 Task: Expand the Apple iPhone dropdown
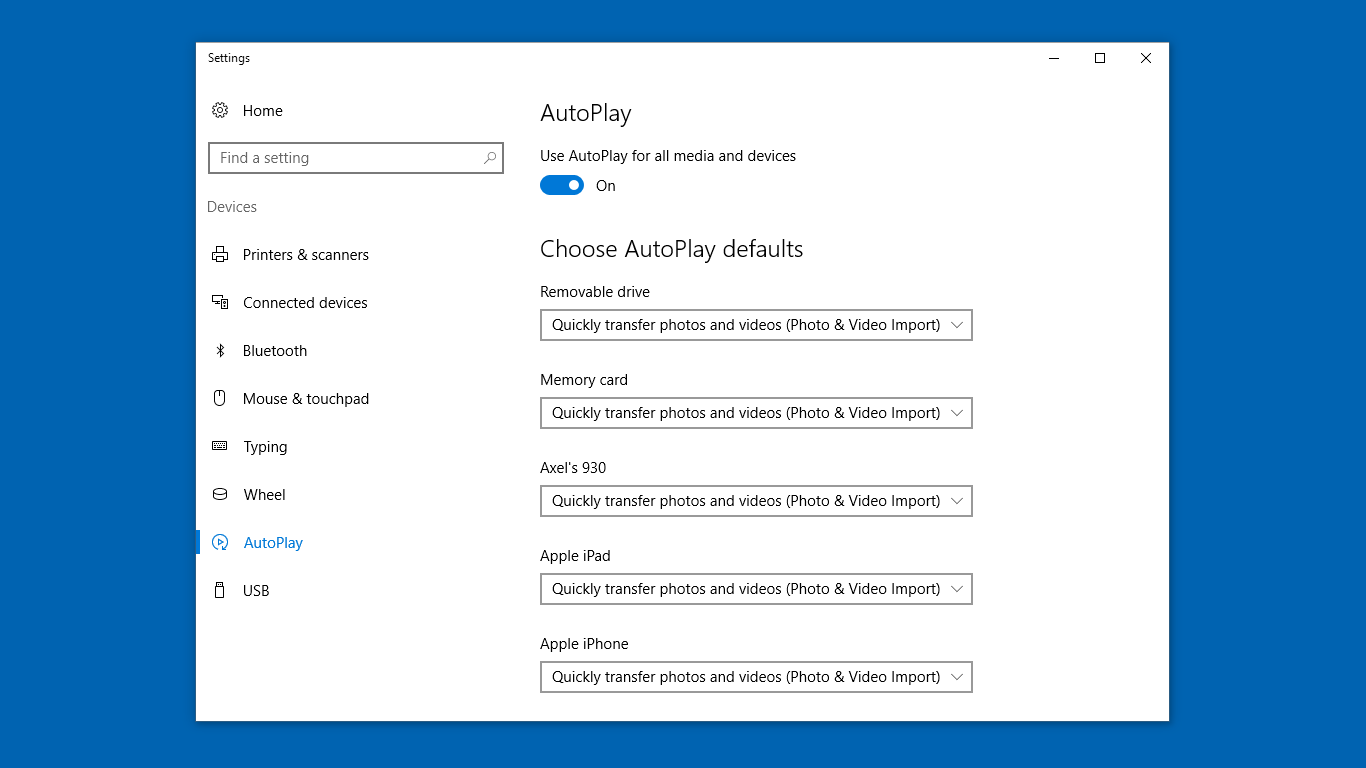[756, 677]
